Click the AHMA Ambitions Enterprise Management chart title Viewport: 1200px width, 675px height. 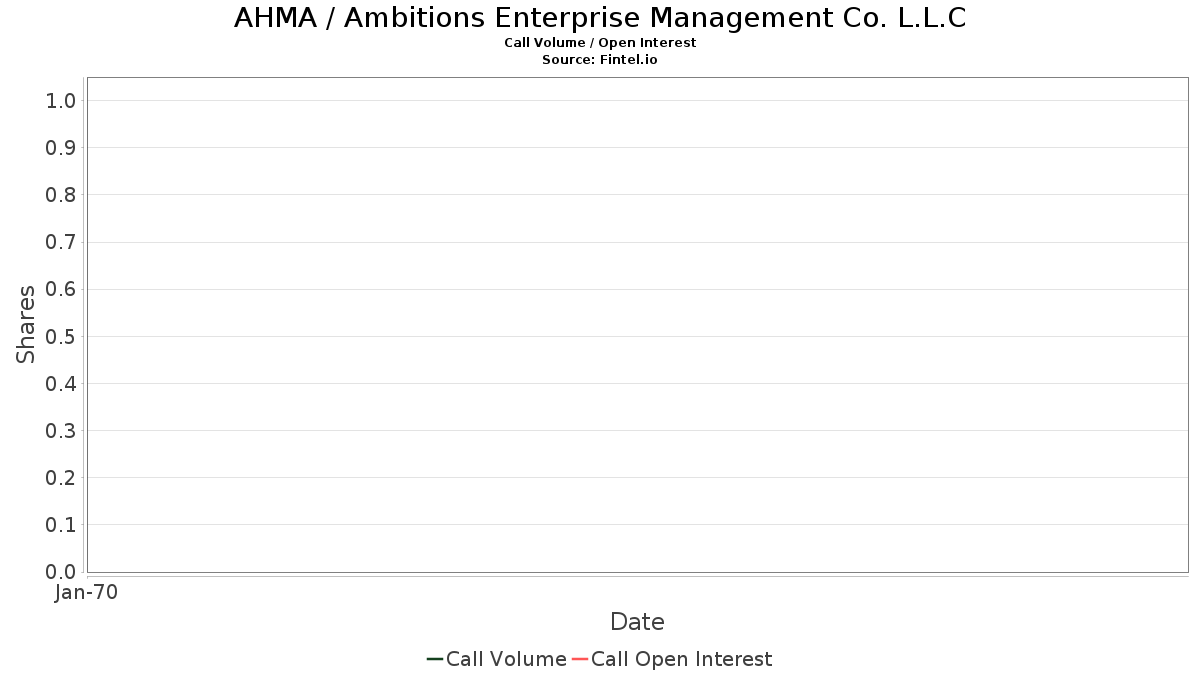[x=600, y=18]
